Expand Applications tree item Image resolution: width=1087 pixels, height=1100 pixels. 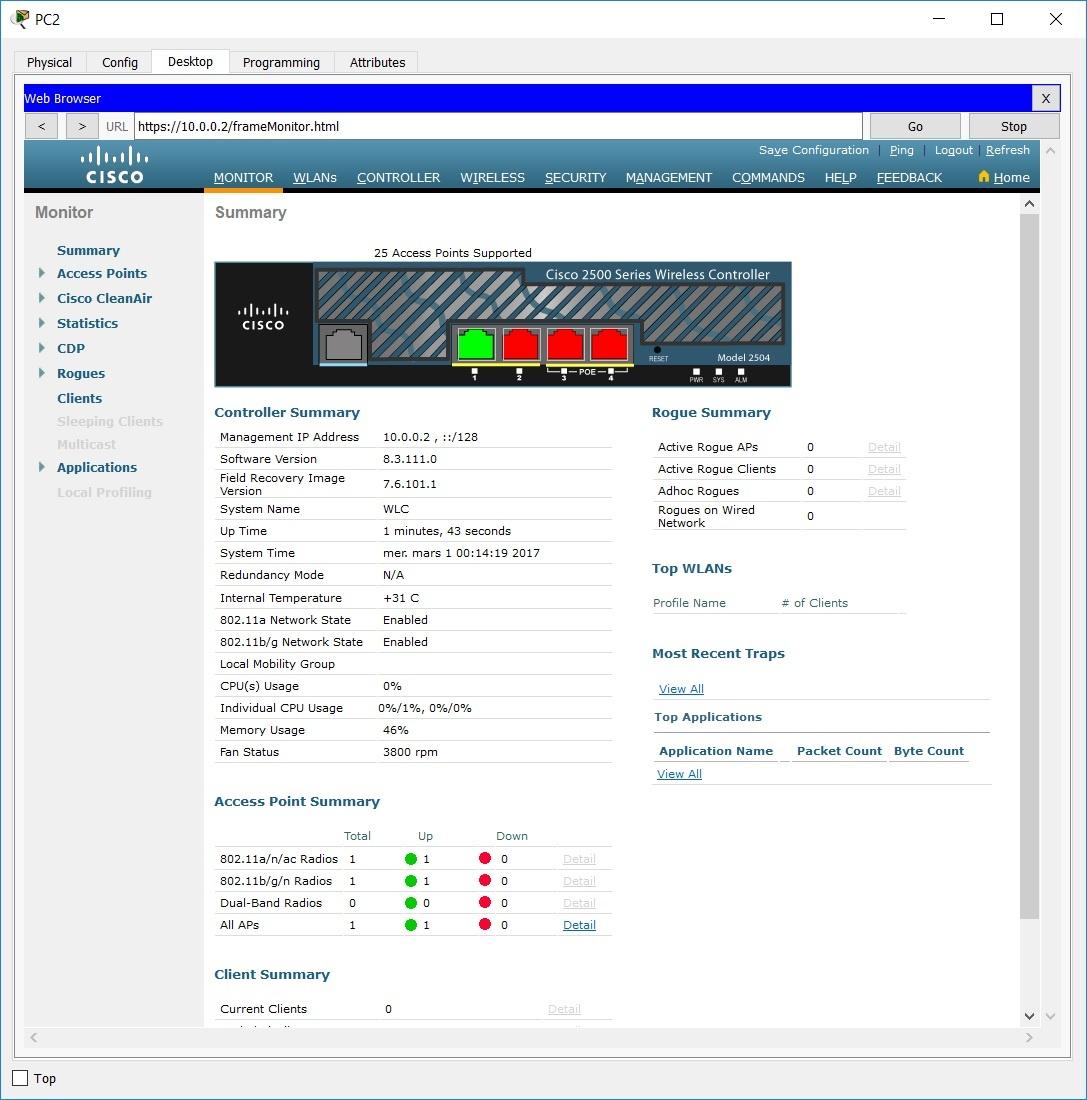[x=41, y=467]
